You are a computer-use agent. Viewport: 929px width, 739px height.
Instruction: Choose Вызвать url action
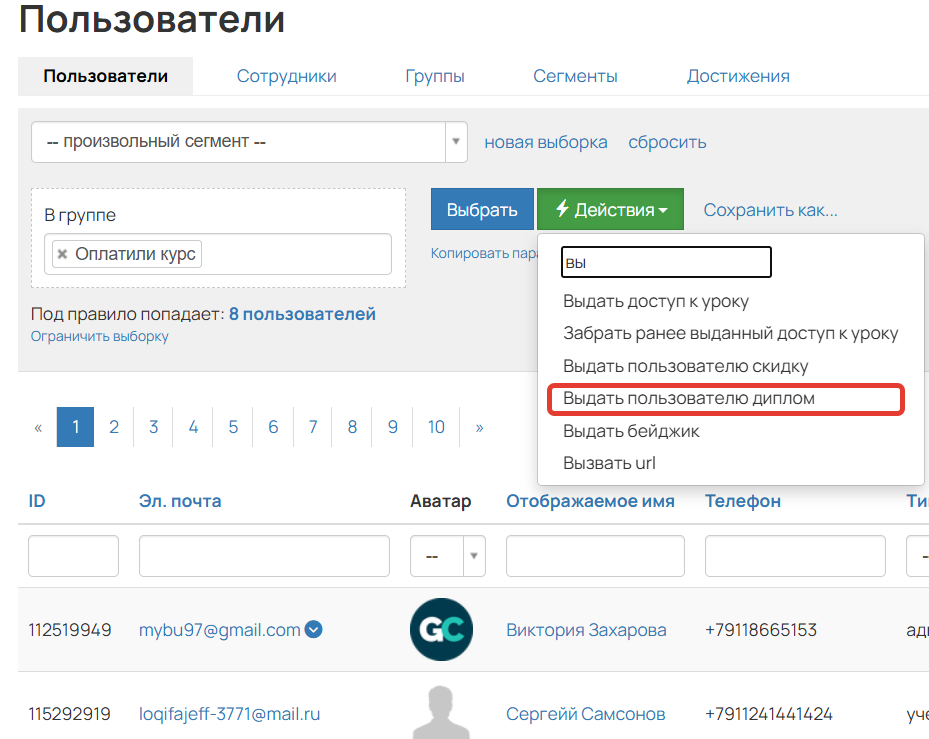[x=609, y=463]
